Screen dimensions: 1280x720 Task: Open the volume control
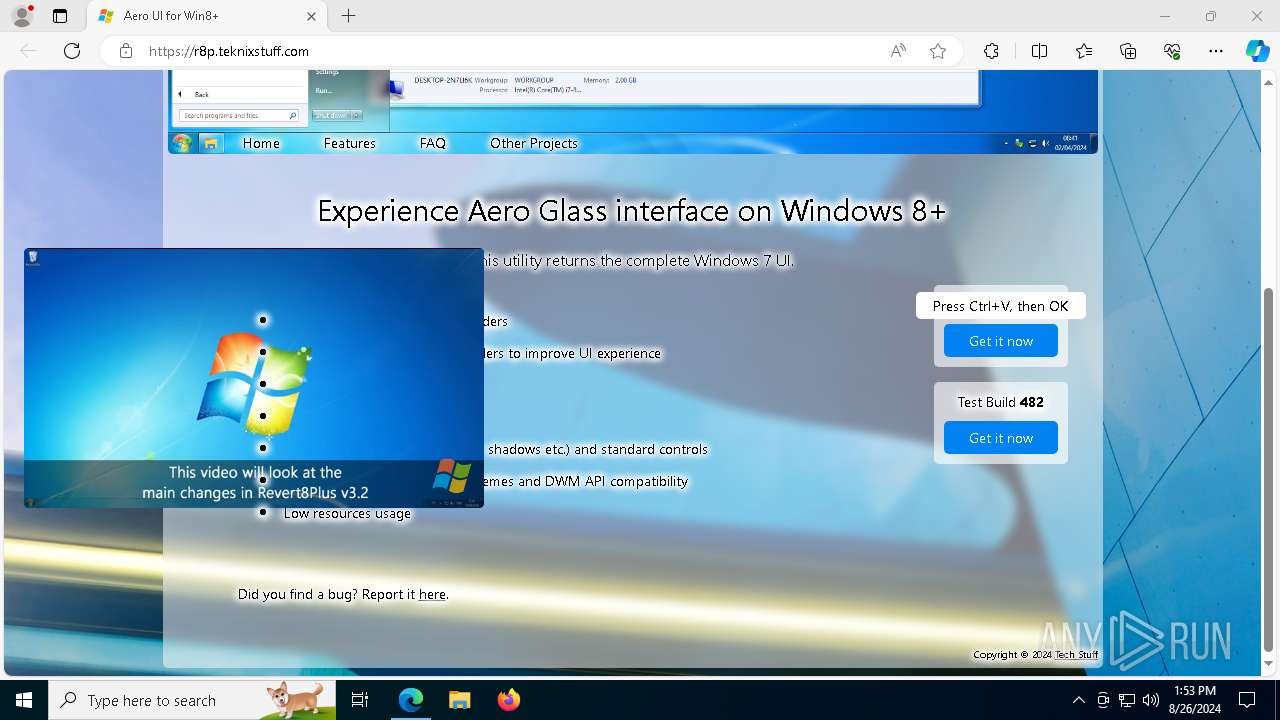pyautogui.click(x=1151, y=700)
